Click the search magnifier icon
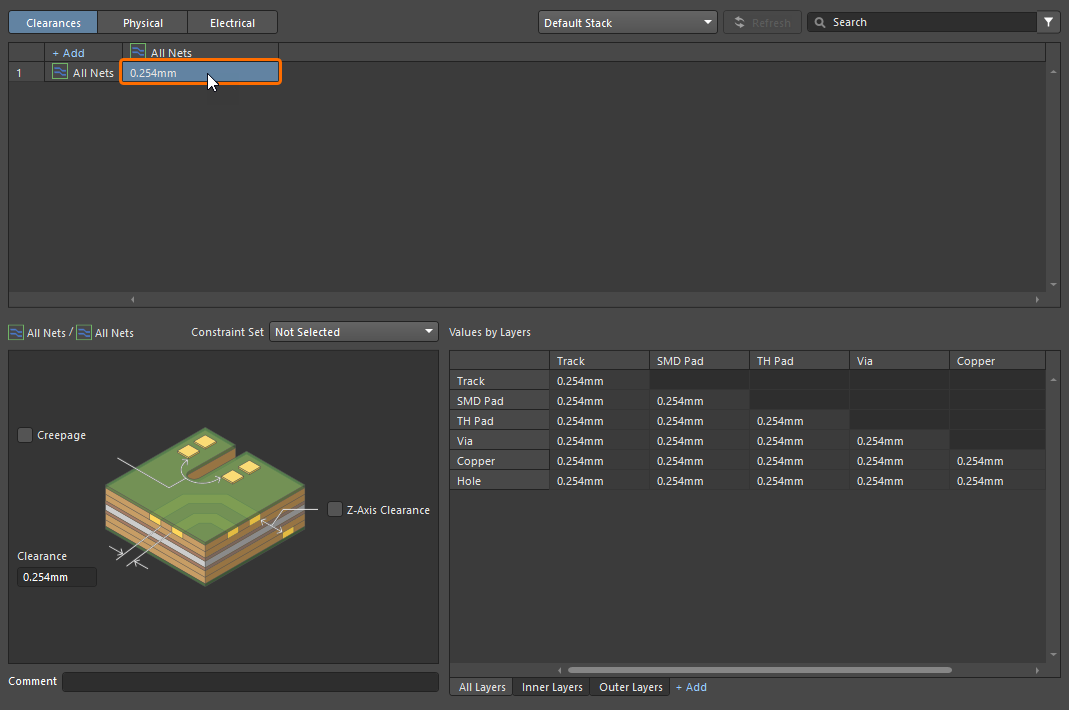Image resolution: width=1069 pixels, height=710 pixels. (820, 22)
